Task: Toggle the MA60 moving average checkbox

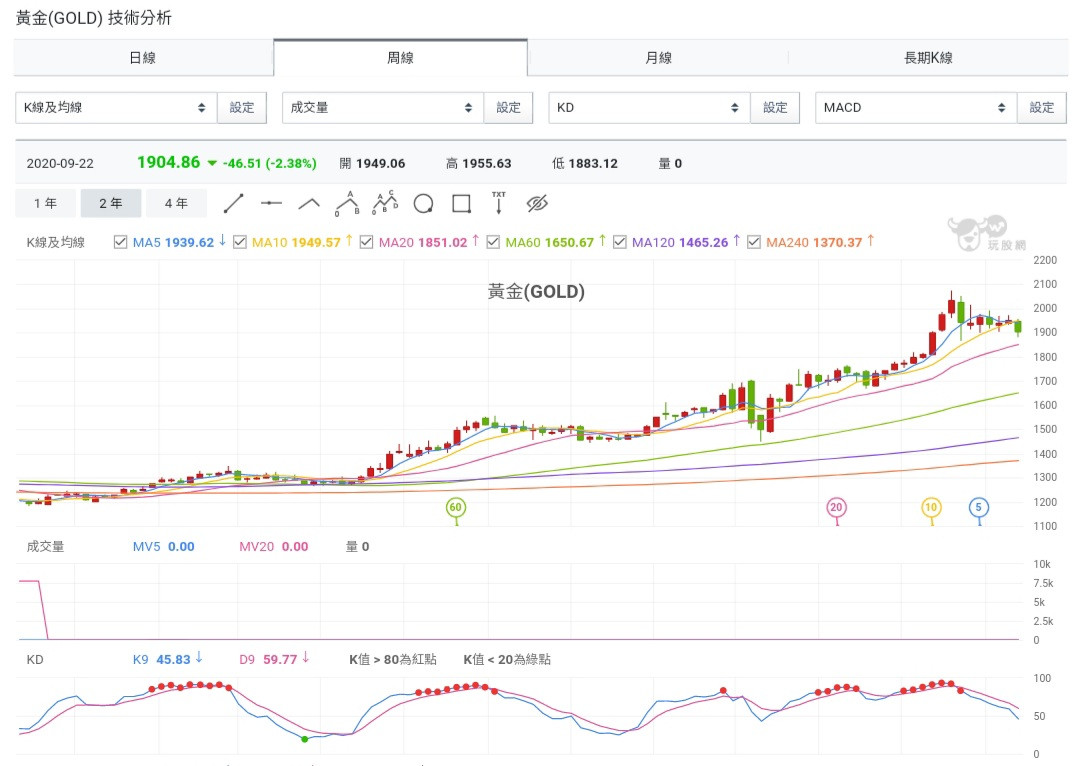Action: point(493,242)
